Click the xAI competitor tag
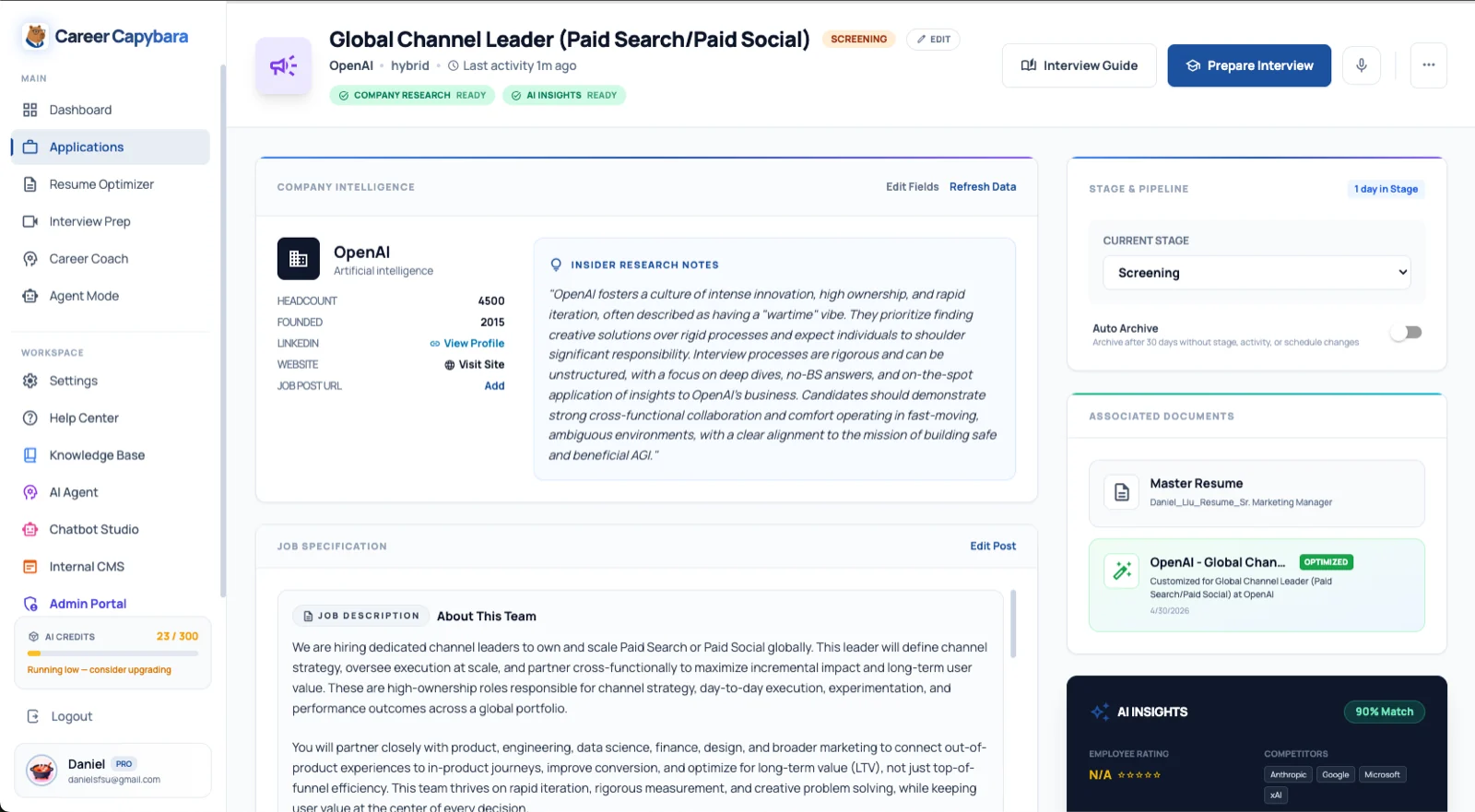Screen dimensions: 1475x812 pos(1276,795)
